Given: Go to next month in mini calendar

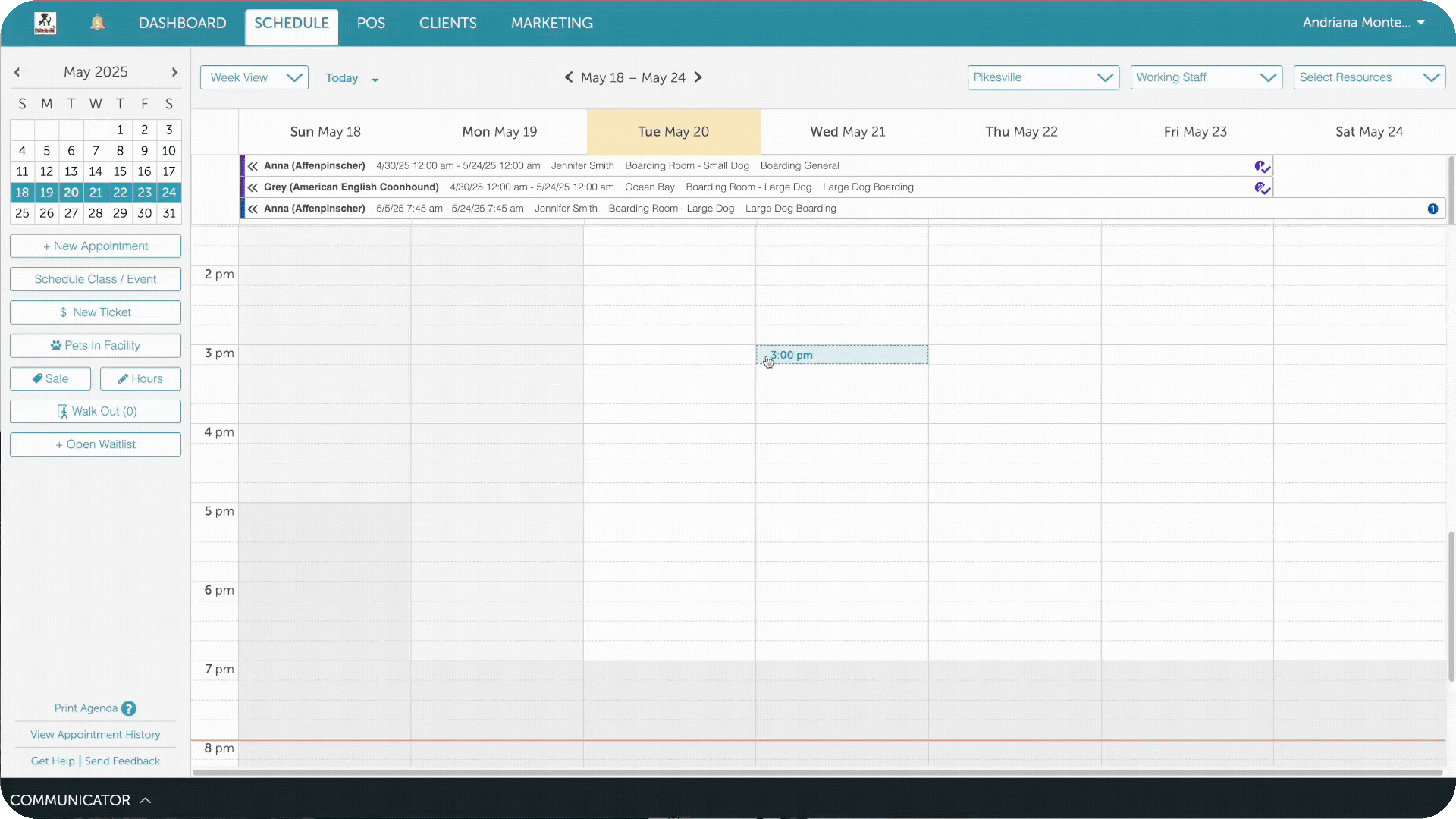Looking at the screenshot, I should [x=174, y=72].
